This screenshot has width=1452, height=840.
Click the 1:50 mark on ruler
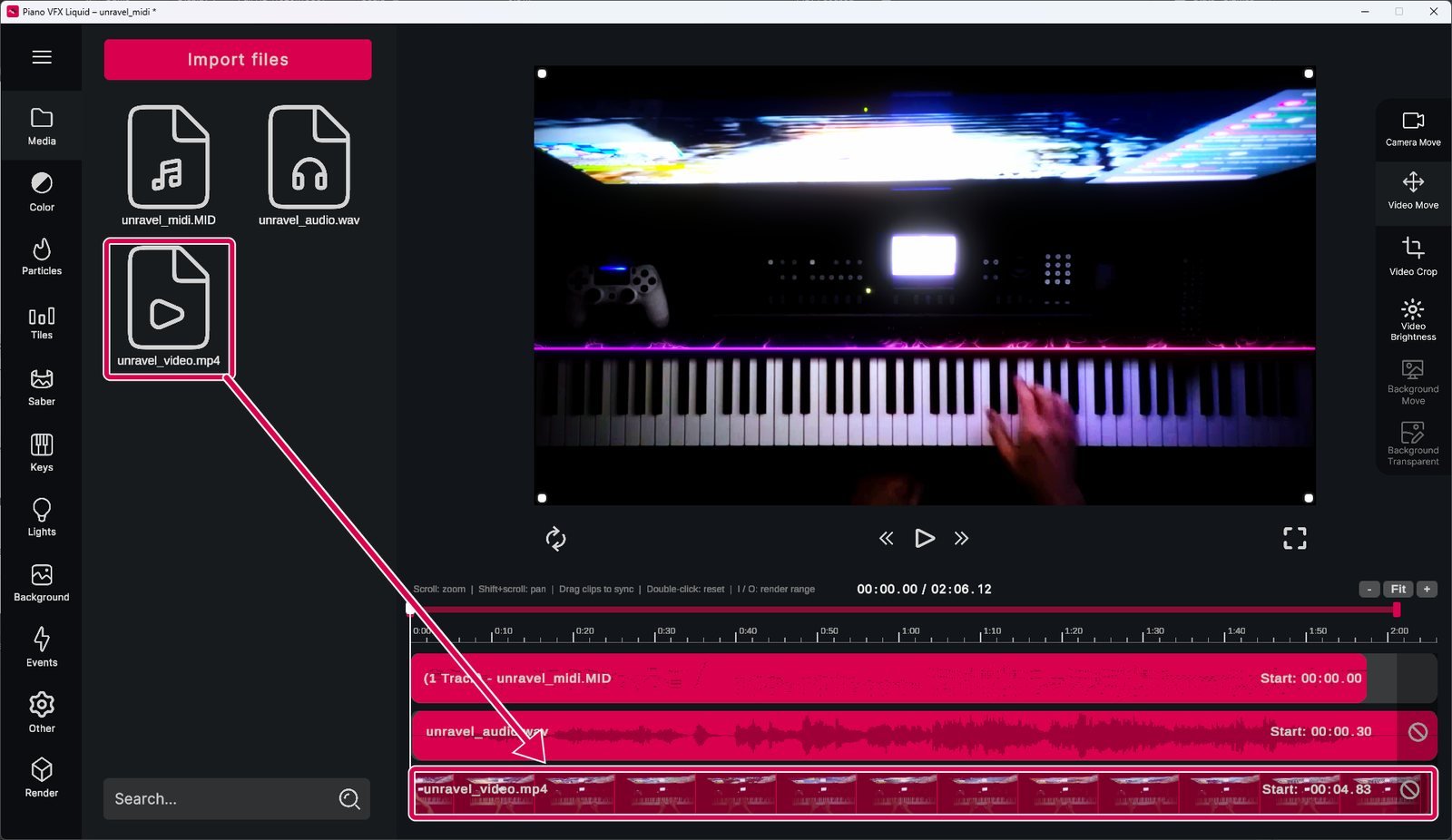pyautogui.click(x=1317, y=631)
